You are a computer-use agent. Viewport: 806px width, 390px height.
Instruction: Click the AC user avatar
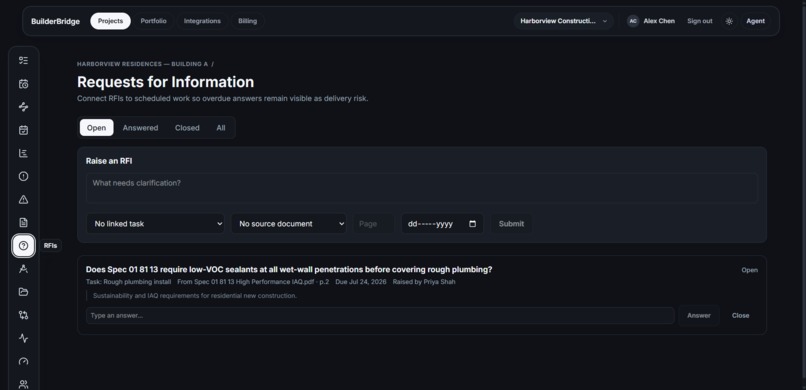[633, 21]
